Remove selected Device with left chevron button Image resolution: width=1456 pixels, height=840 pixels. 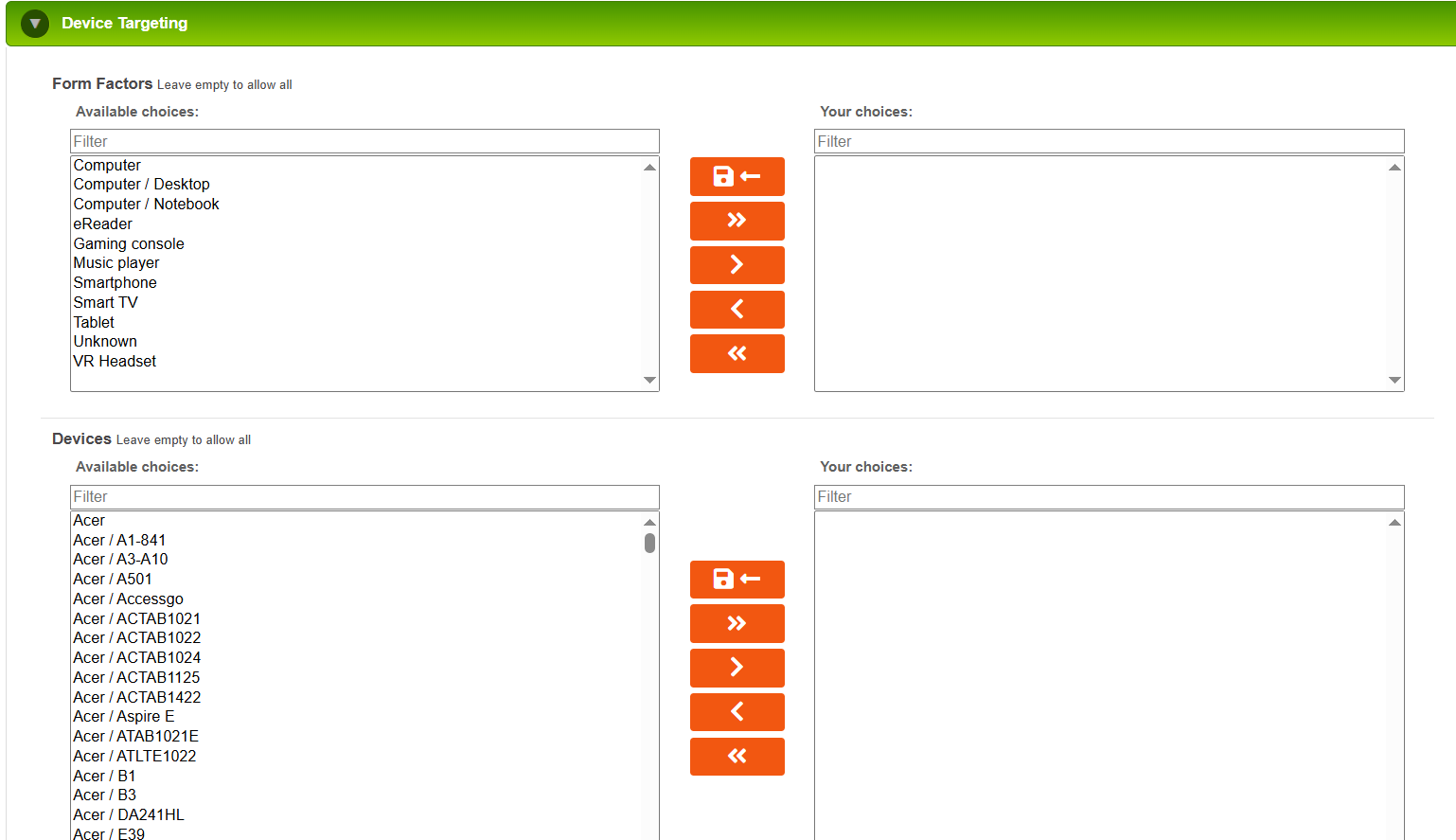(x=737, y=712)
